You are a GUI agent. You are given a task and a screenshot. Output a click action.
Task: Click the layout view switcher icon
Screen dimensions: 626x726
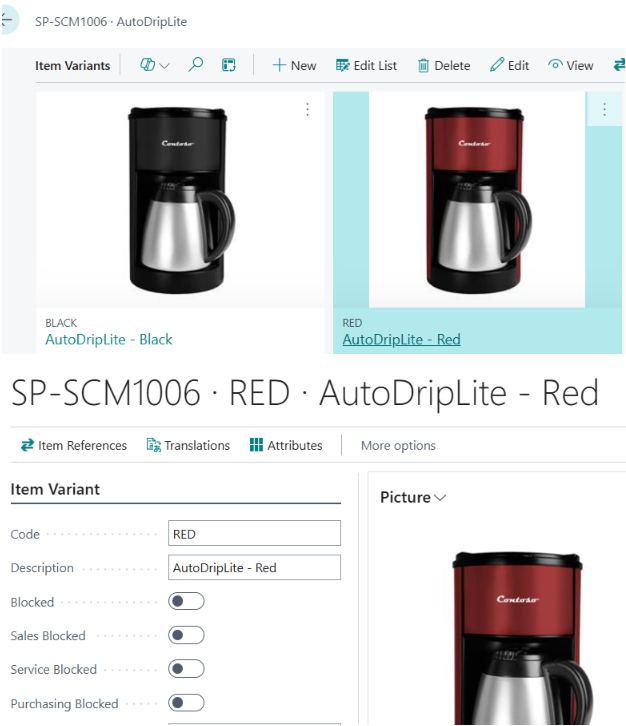(228, 65)
